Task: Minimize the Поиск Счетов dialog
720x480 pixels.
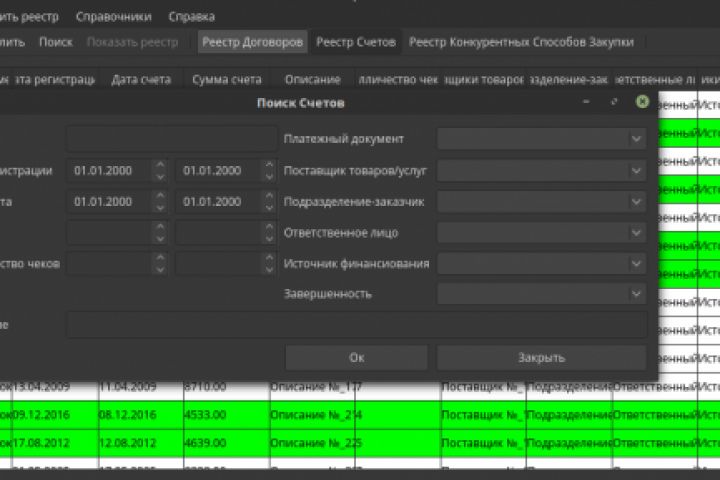Action: (x=586, y=102)
